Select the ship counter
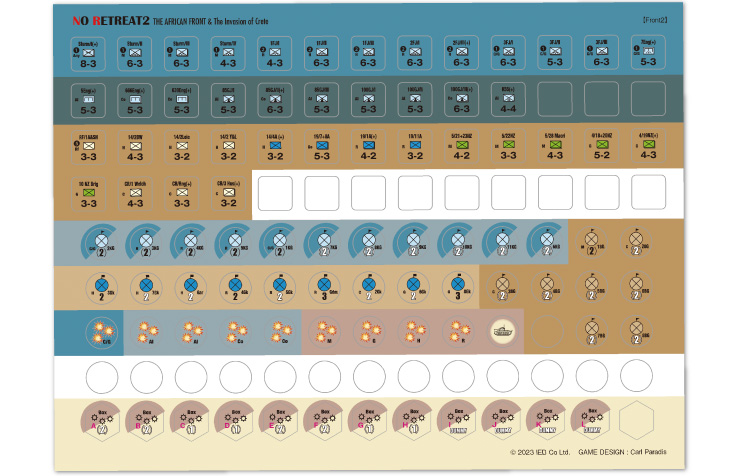Image resolution: width=733 pixels, height=476 pixels. 503,332
